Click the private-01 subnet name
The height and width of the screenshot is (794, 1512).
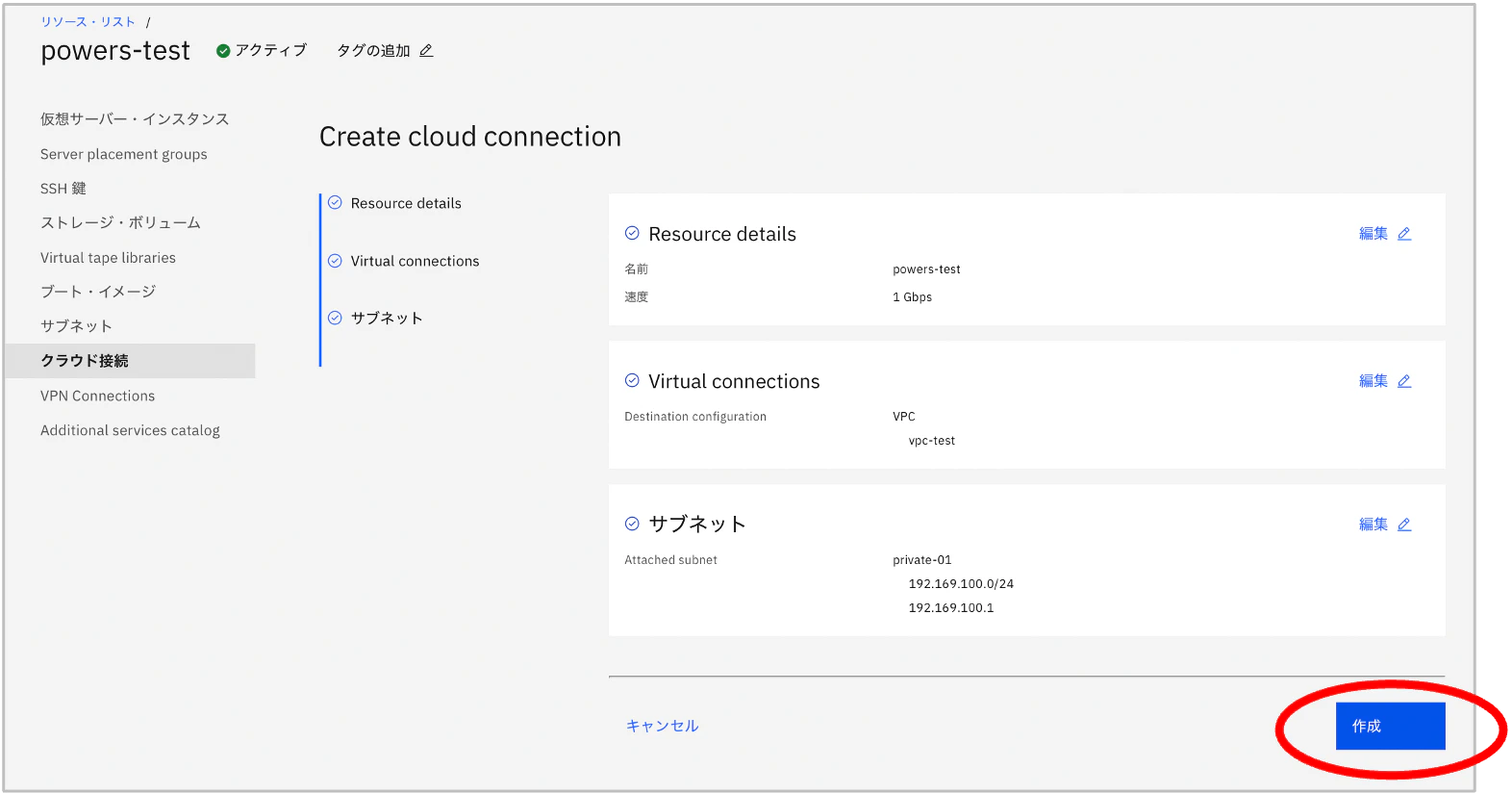(x=921, y=560)
